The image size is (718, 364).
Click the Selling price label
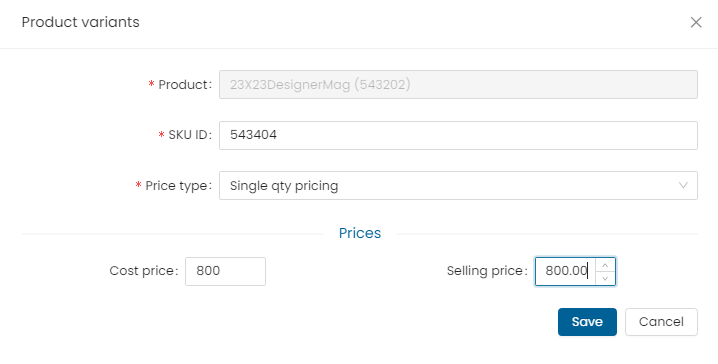tap(487, 271)
